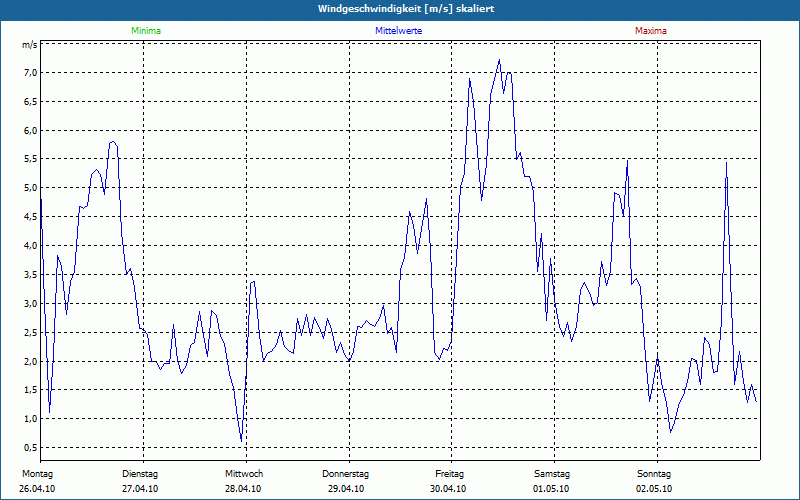Click the chart title Windgeschwindigkeit [m/s] skaliert
800x500 pixels.
(406, 9)
